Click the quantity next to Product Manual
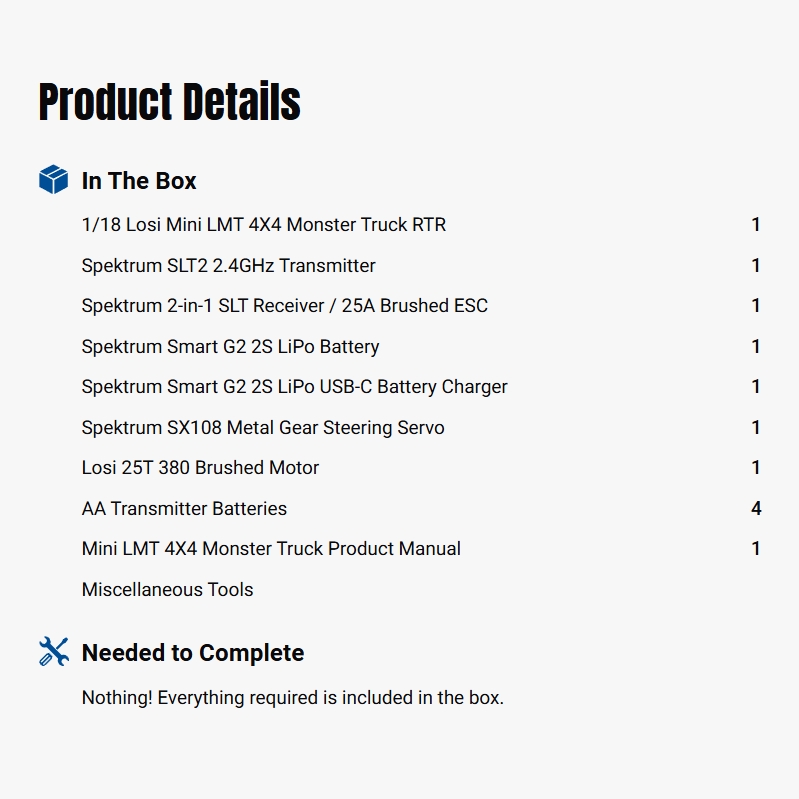 point(756,549)
